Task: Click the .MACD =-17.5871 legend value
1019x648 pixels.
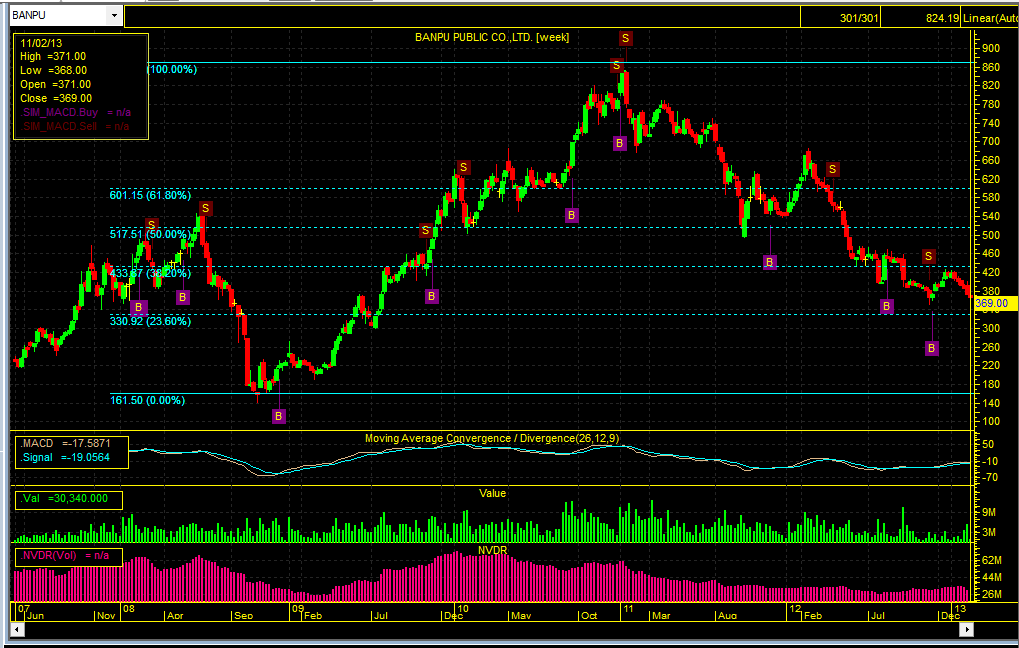Action: pyautogui.click(x=65, y=443)
